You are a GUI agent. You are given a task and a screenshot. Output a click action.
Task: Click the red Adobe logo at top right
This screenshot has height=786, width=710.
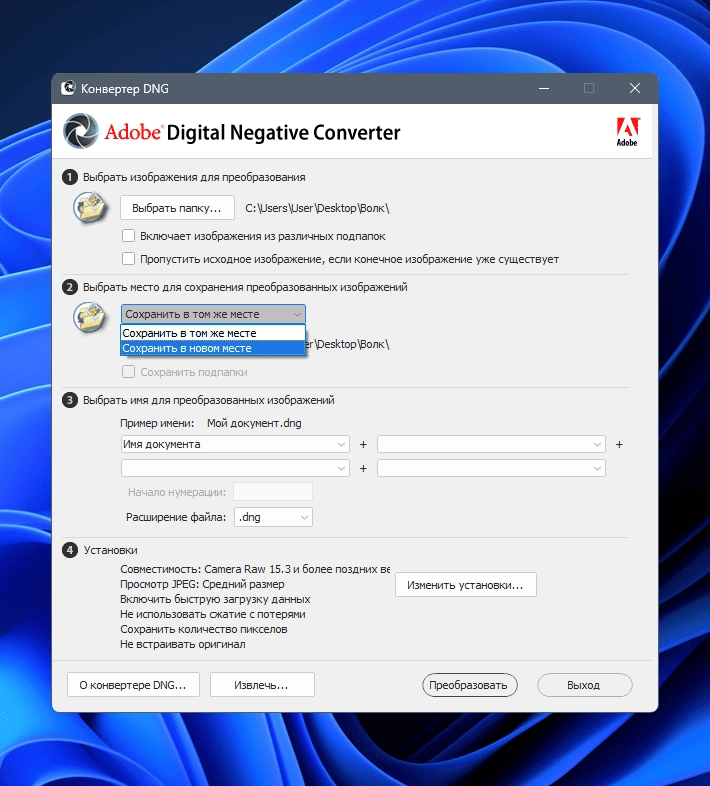[627, 132]
